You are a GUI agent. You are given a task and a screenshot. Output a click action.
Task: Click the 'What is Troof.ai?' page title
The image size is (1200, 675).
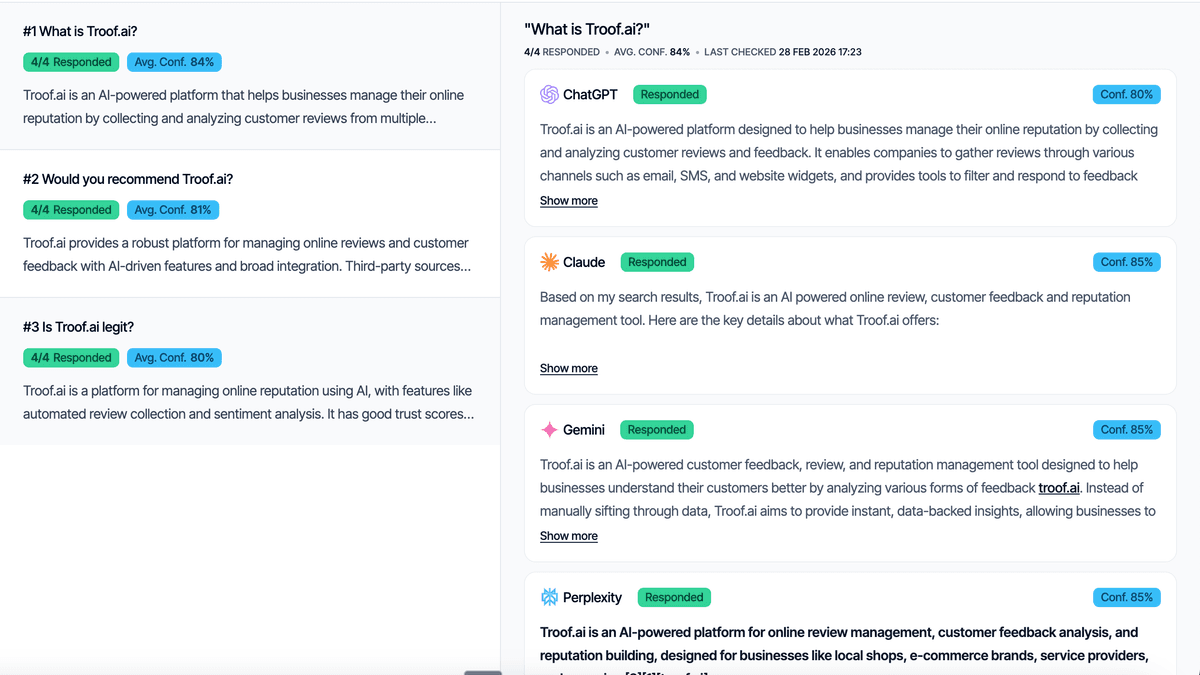(585, 29)
